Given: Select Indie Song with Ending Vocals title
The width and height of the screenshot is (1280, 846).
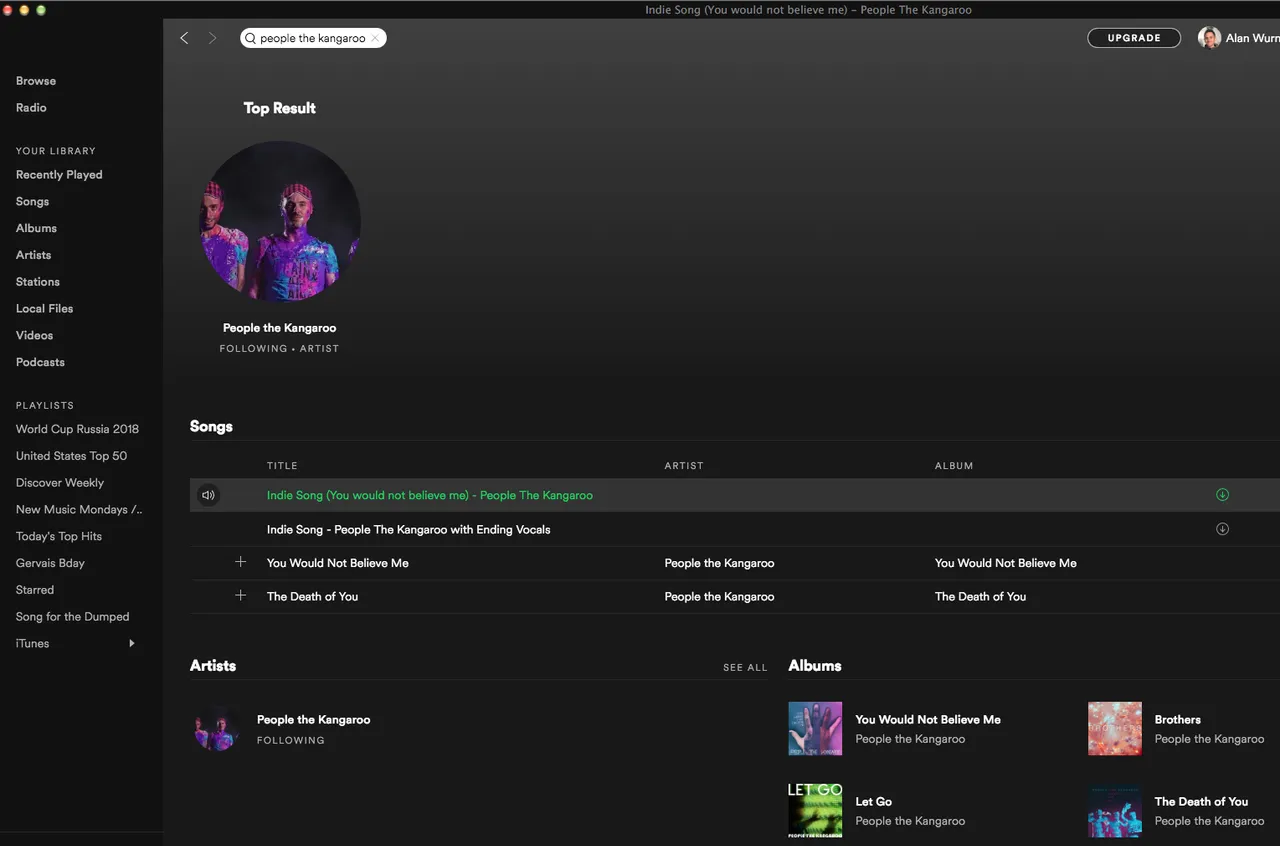Looking at the screenshot, I should [x=409, y=529].
